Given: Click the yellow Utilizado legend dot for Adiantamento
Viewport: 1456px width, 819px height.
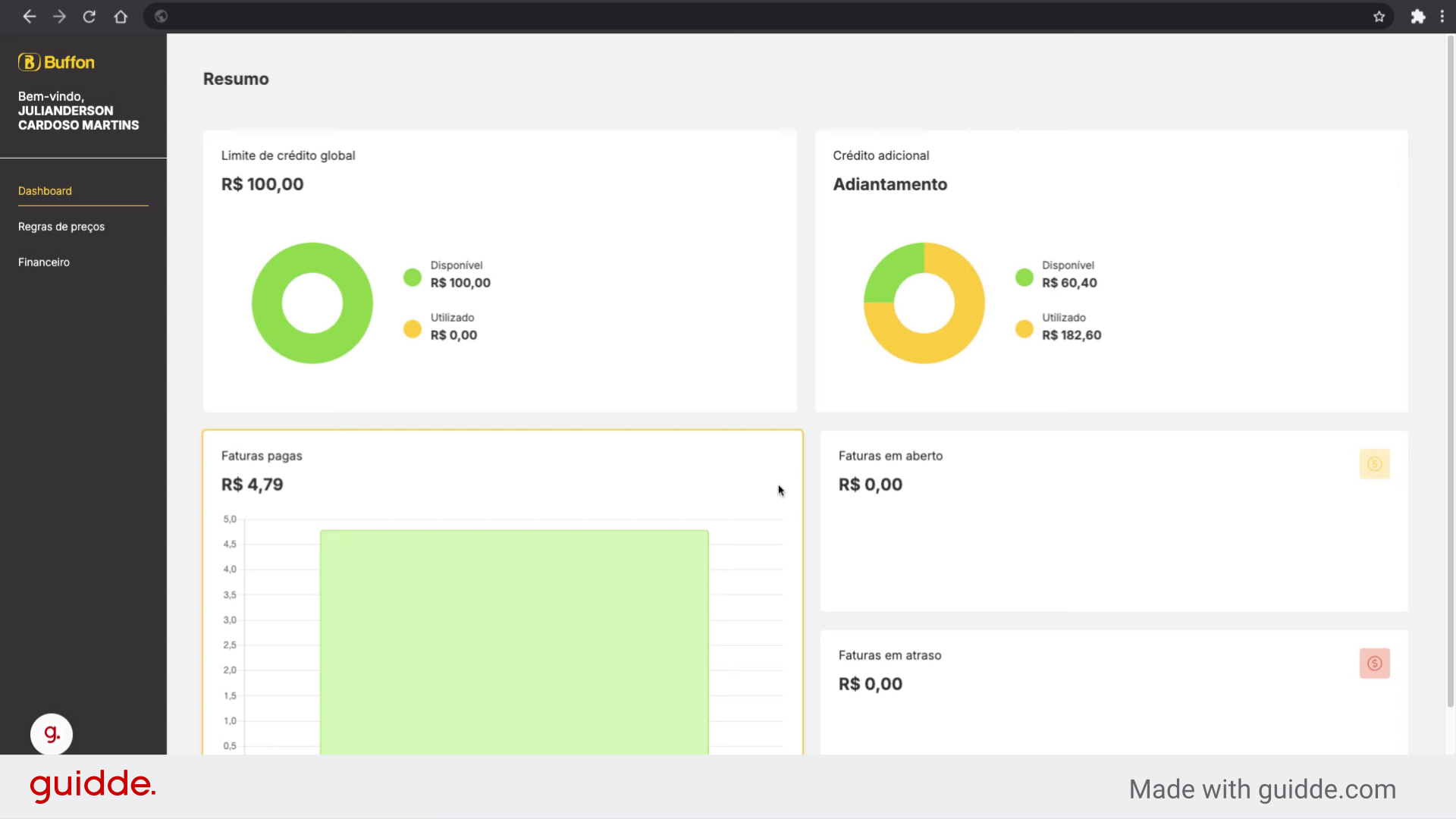Looking at the screenshot, I should pyautogui.click(x=1024, y=329).
